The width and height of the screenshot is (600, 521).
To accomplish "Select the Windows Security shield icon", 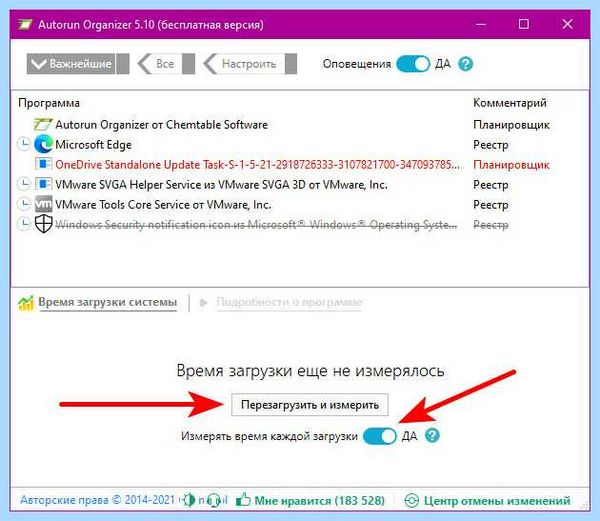I will [x=43, y=224].
